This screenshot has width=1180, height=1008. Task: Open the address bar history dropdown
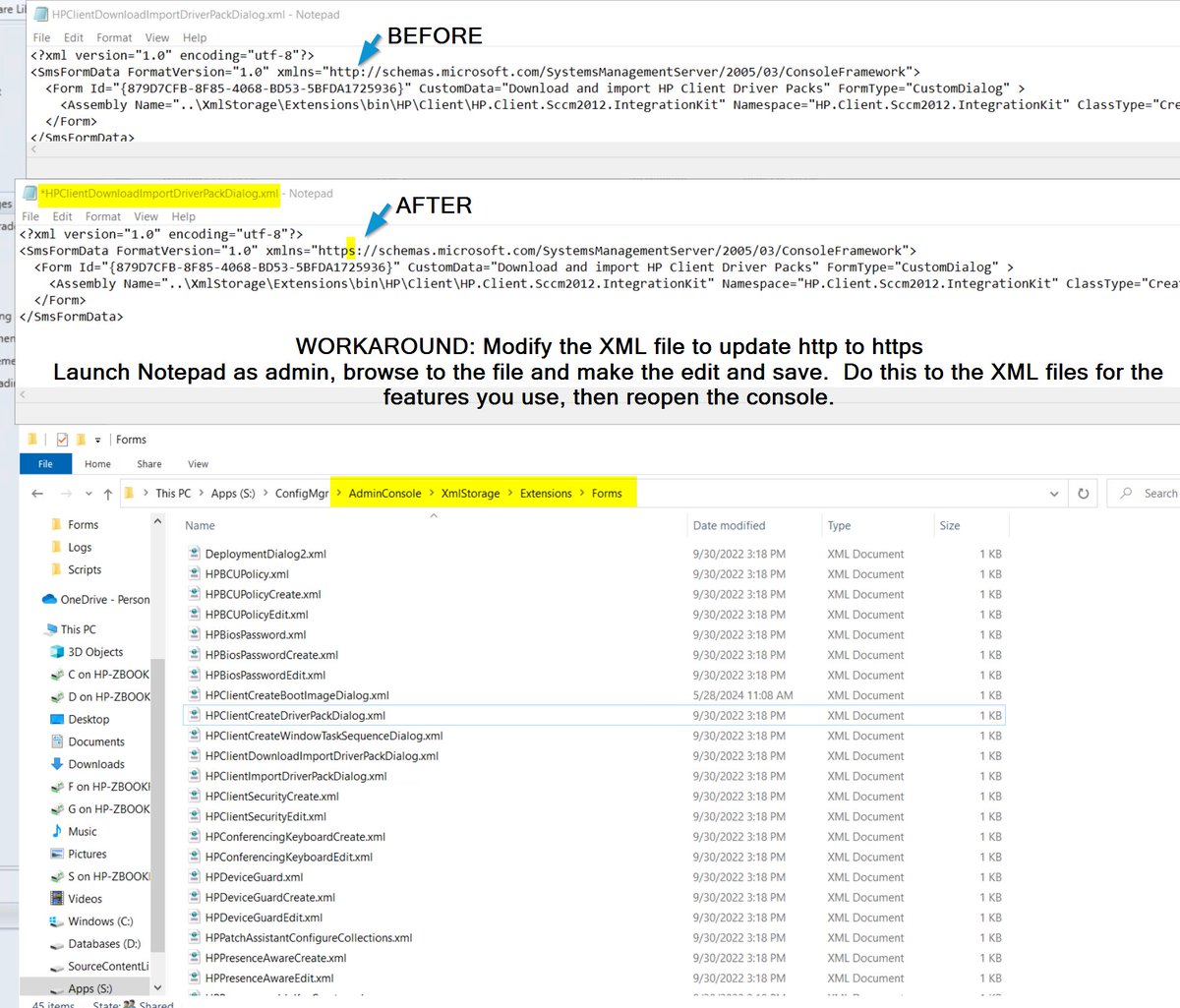(1054, 494)
